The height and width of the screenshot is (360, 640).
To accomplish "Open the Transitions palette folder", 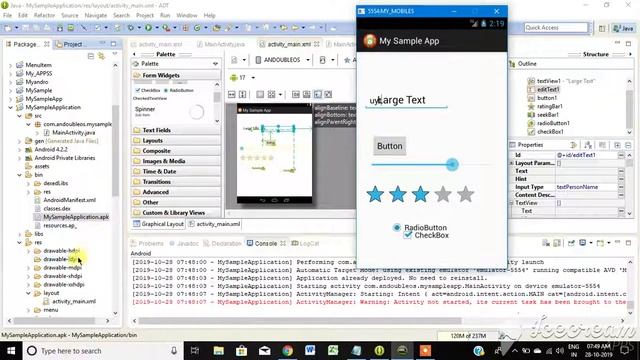I will (x=176, y=182).
